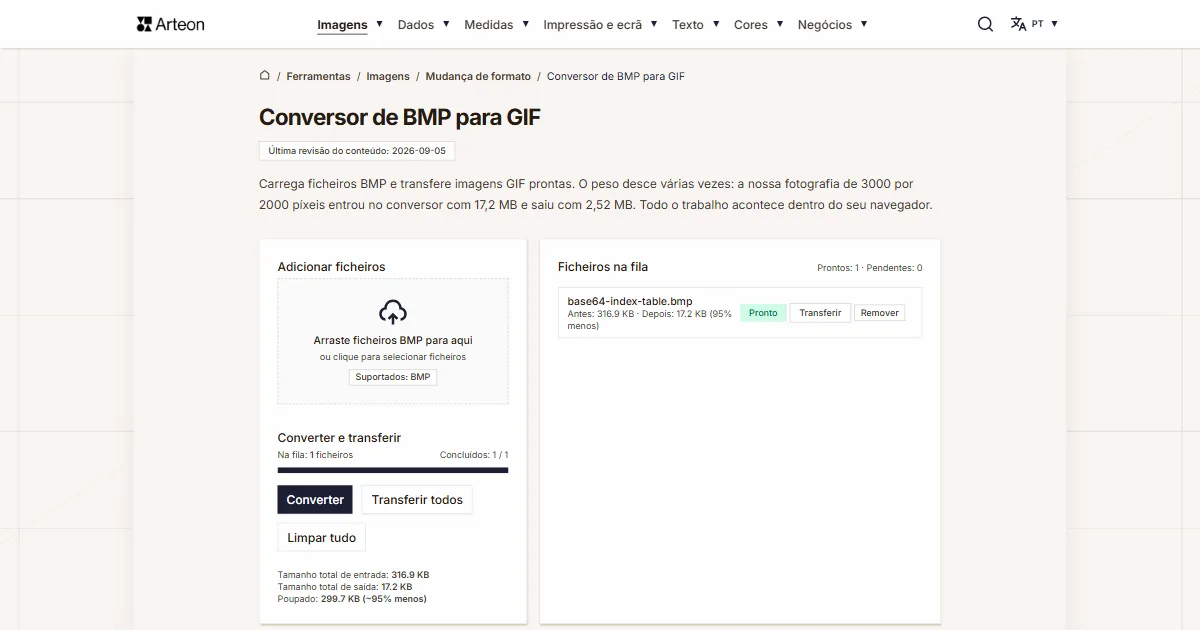The image size is (1200, 630).
Task: Open the Negócios menu
Action: [825, 25]
